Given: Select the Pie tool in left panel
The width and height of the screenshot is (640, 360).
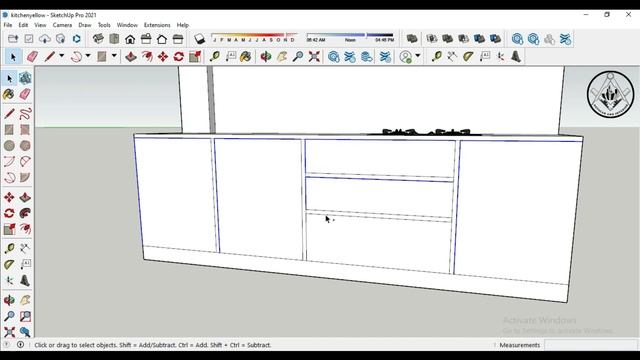Looking at the screenshot, I should point(25,178).
